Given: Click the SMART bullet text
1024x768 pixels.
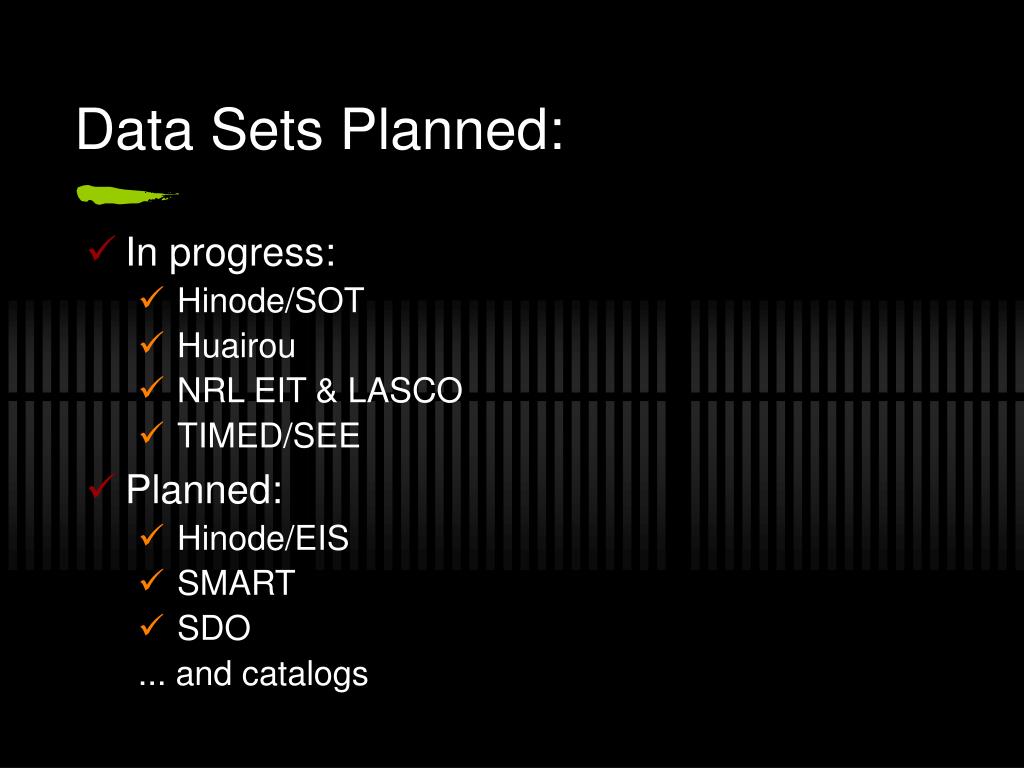Looking at the screenshot, I should pyautogui.click(x=236, y=583).
